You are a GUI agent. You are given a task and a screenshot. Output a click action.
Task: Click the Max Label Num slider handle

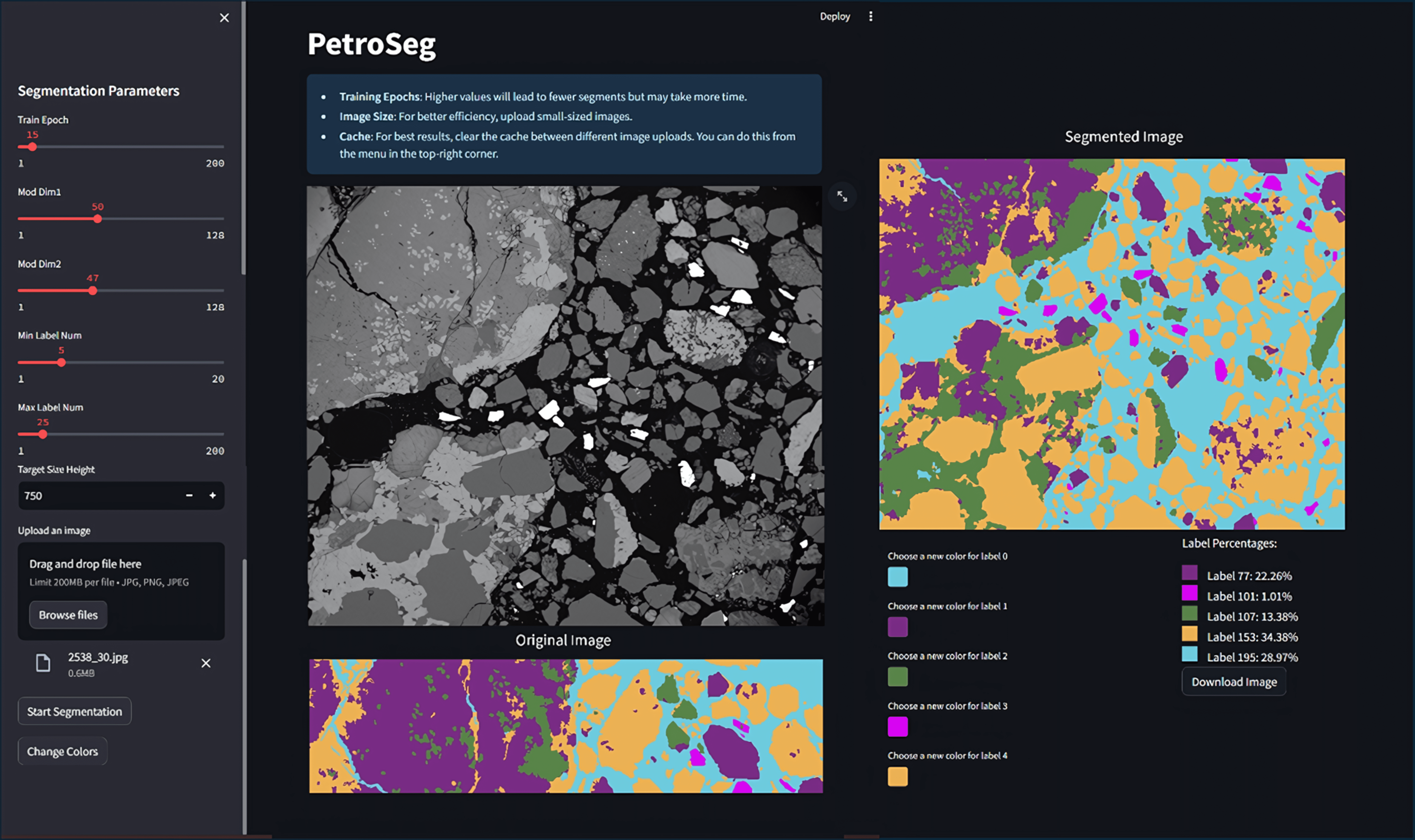coord(43,434)
